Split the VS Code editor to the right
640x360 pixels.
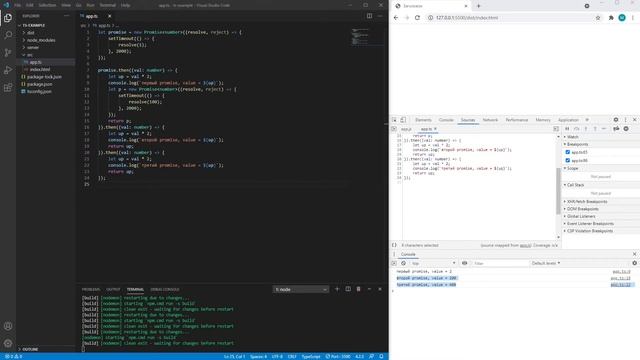click(369, 16)
